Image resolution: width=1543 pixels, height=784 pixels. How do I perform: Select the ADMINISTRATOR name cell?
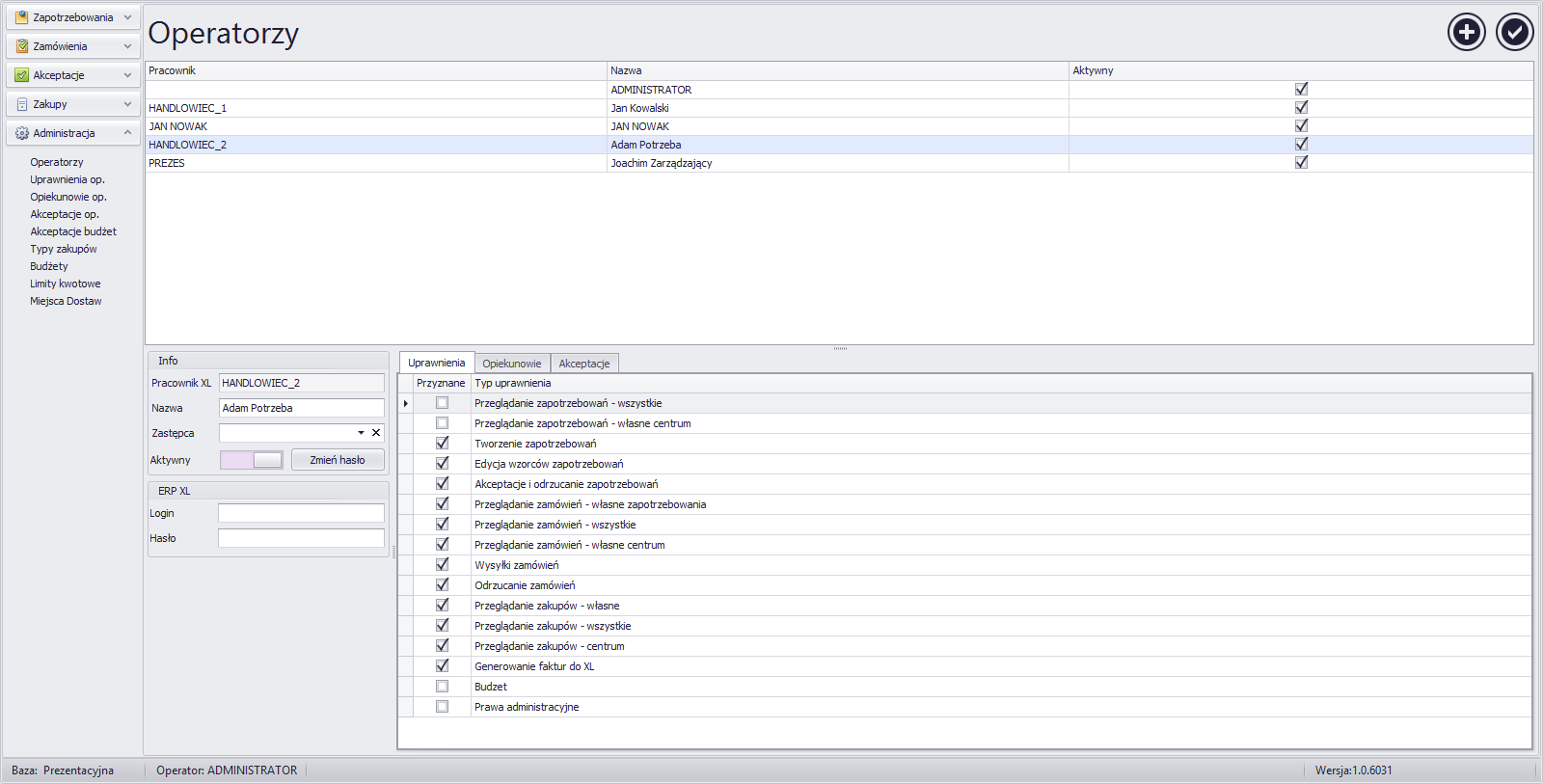click(838, 90)
